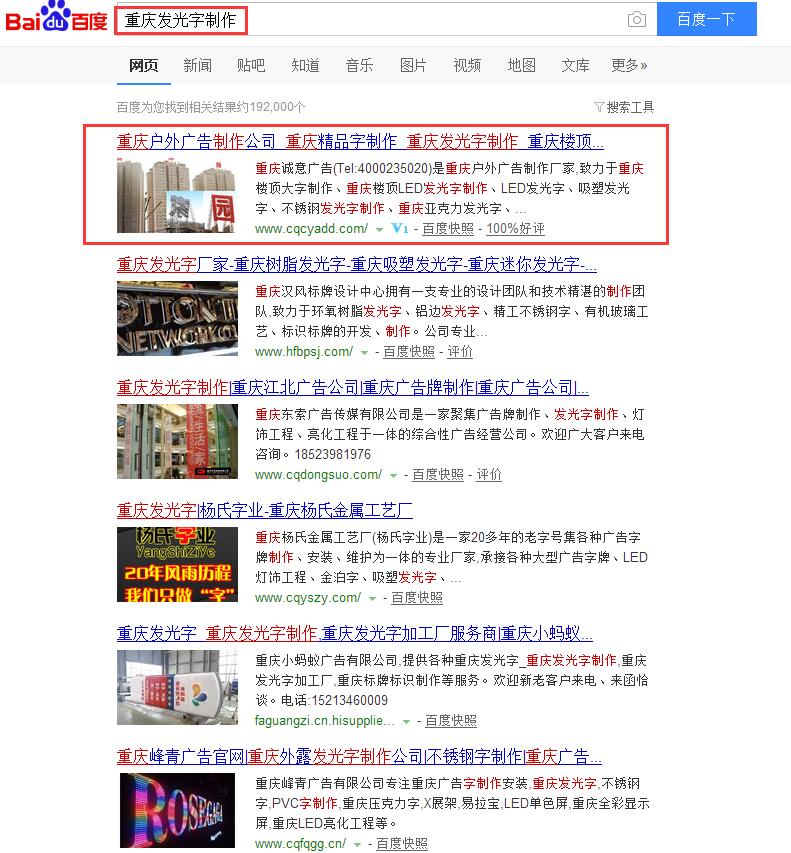Click 评价 for www.cqdongsuo.com result
791x853 pixels.
tap(489, 475)
